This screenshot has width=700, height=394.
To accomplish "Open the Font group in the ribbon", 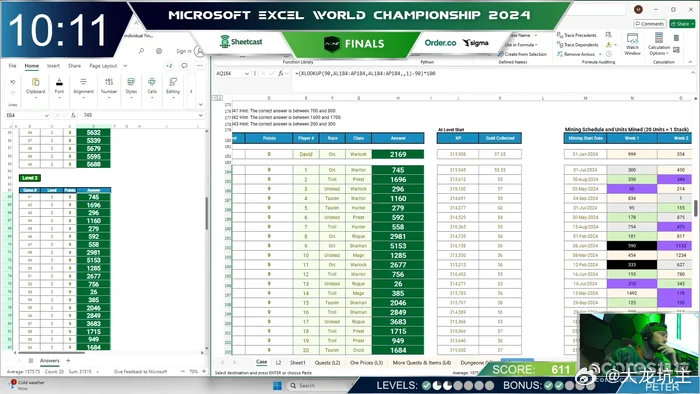I will [x=59, y=87].
